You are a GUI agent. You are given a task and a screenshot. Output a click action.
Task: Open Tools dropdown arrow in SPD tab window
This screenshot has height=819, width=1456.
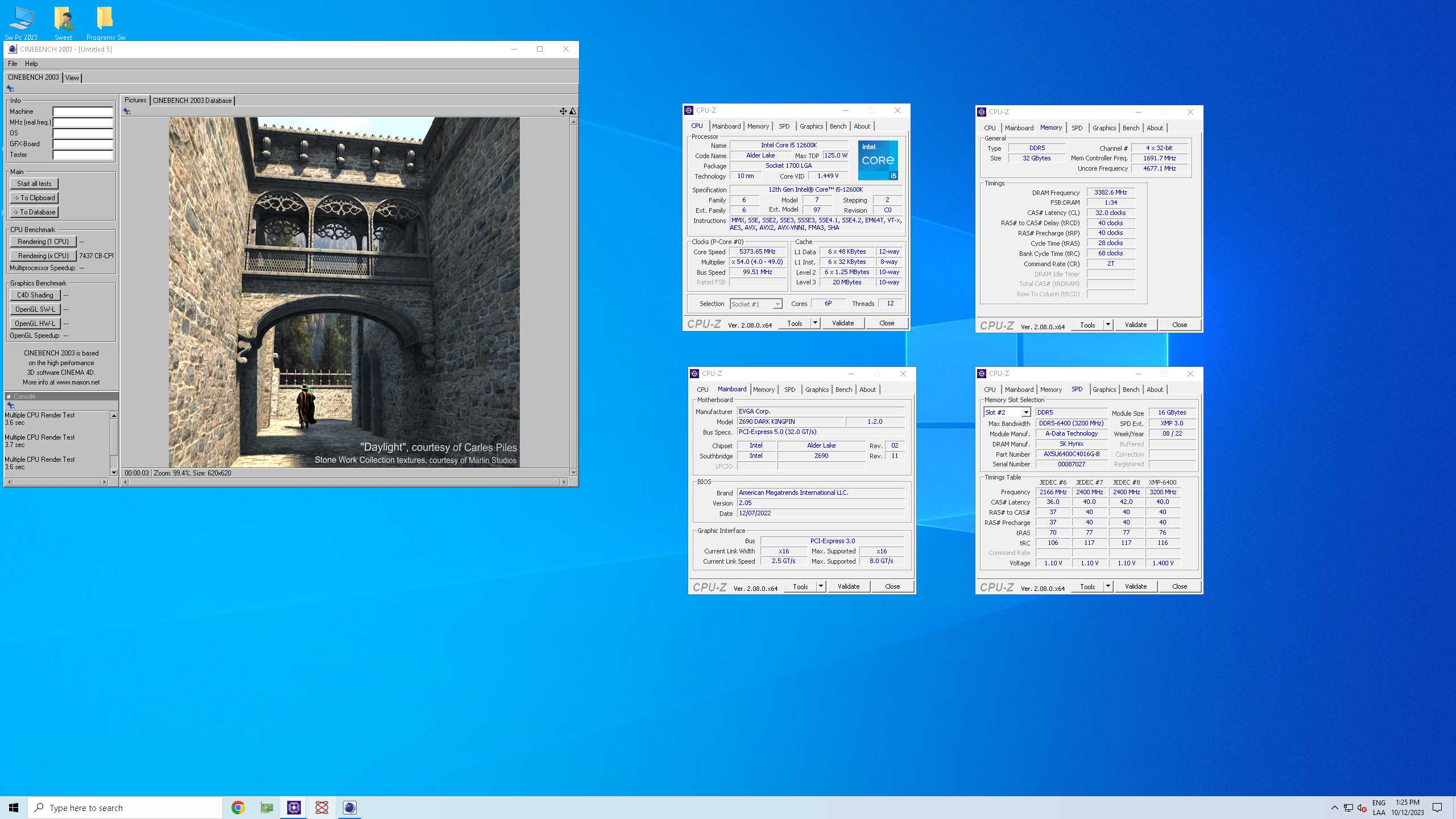pyautogui.click(x=1108, y=586)
